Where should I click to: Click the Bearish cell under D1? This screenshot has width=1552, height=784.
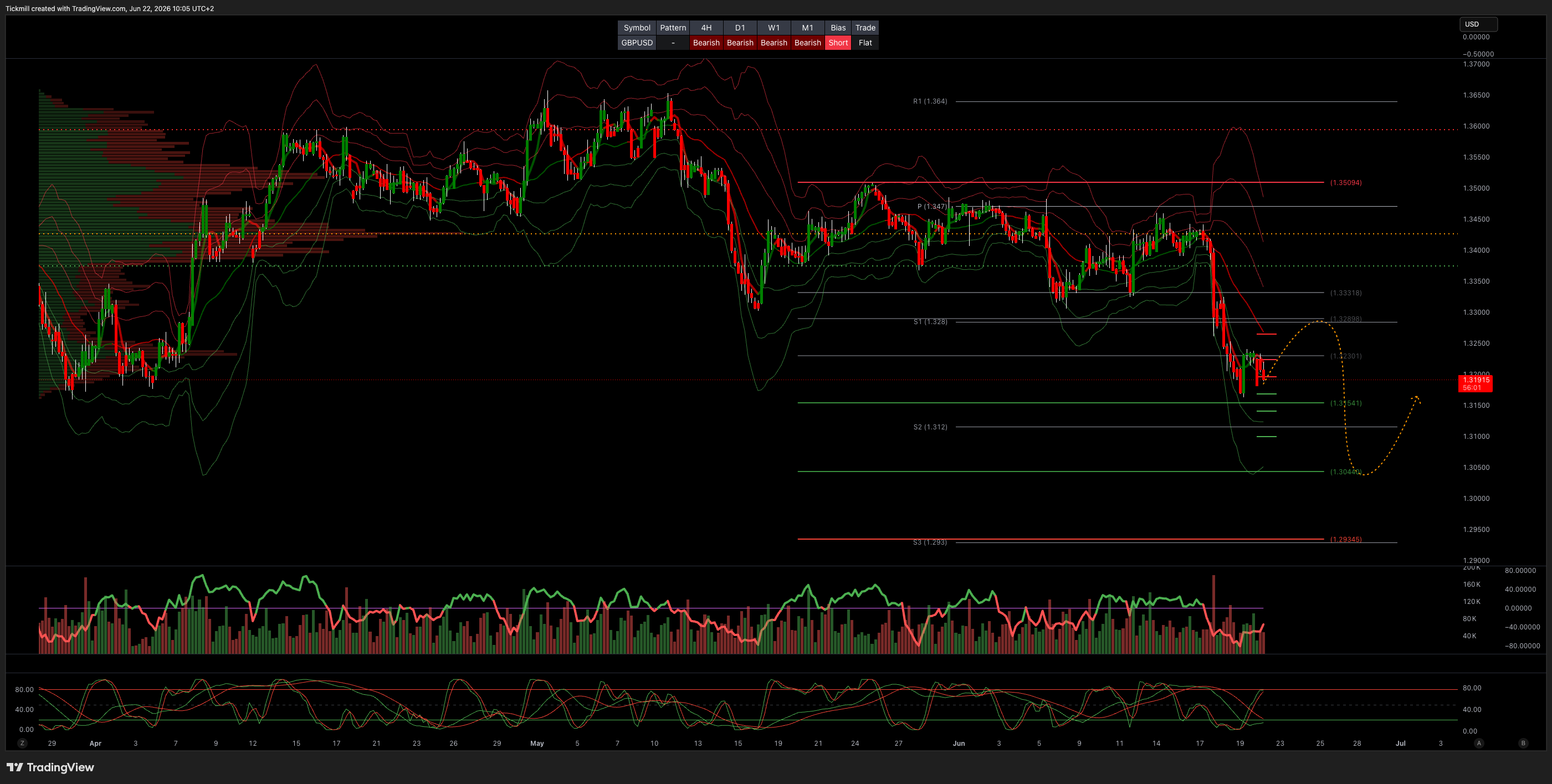(x=740, y=43)
